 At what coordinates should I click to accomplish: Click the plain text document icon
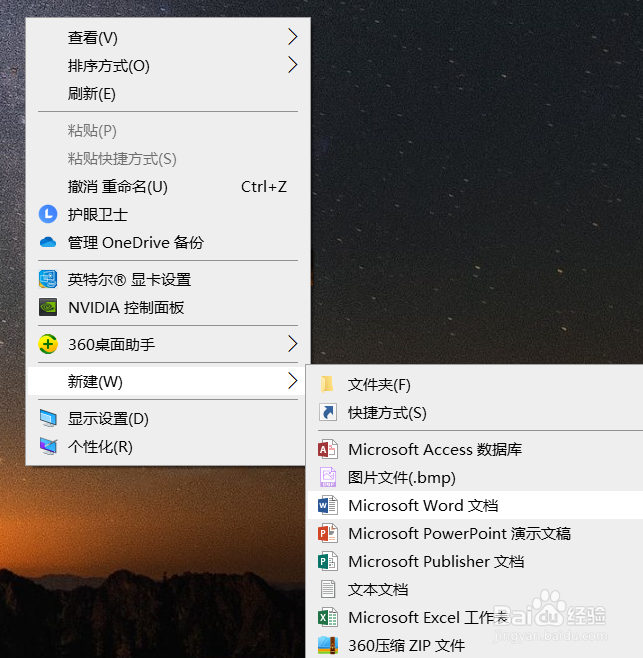(328, 589)
